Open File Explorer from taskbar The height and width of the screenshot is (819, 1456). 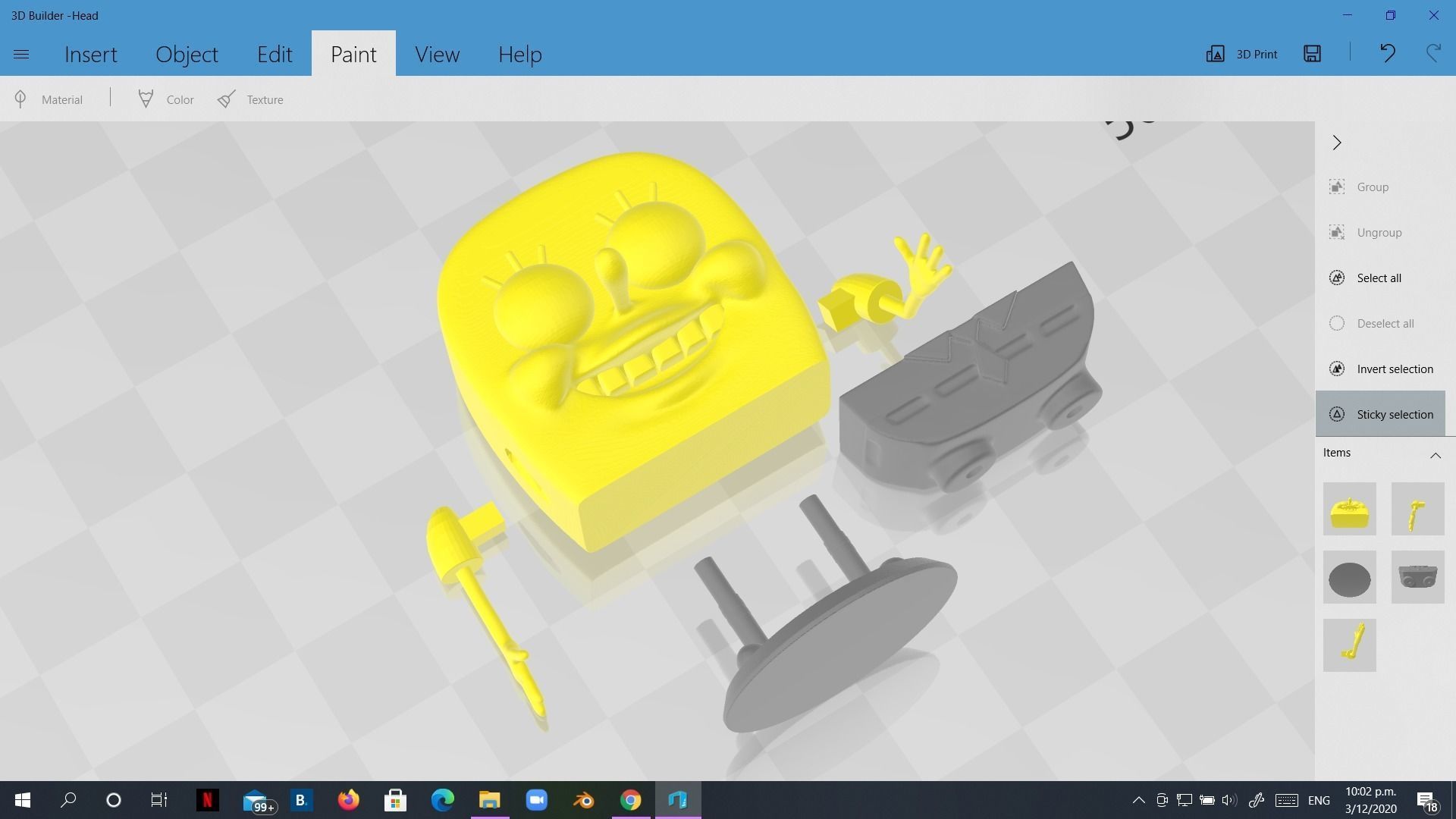(x=490, y=800)
